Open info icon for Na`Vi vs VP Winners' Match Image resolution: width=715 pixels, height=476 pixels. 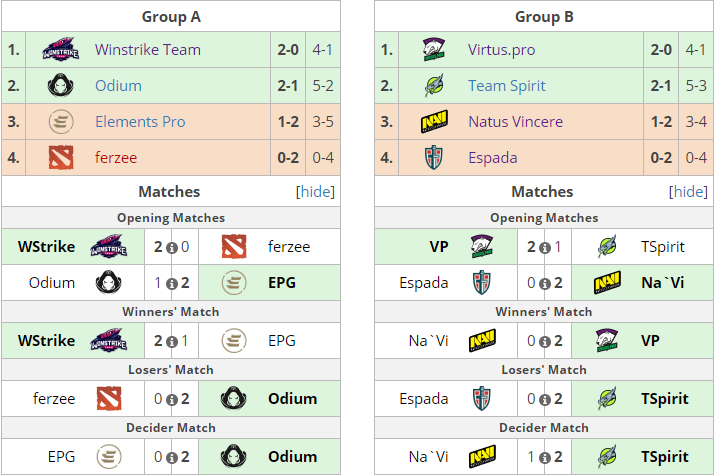545,341
